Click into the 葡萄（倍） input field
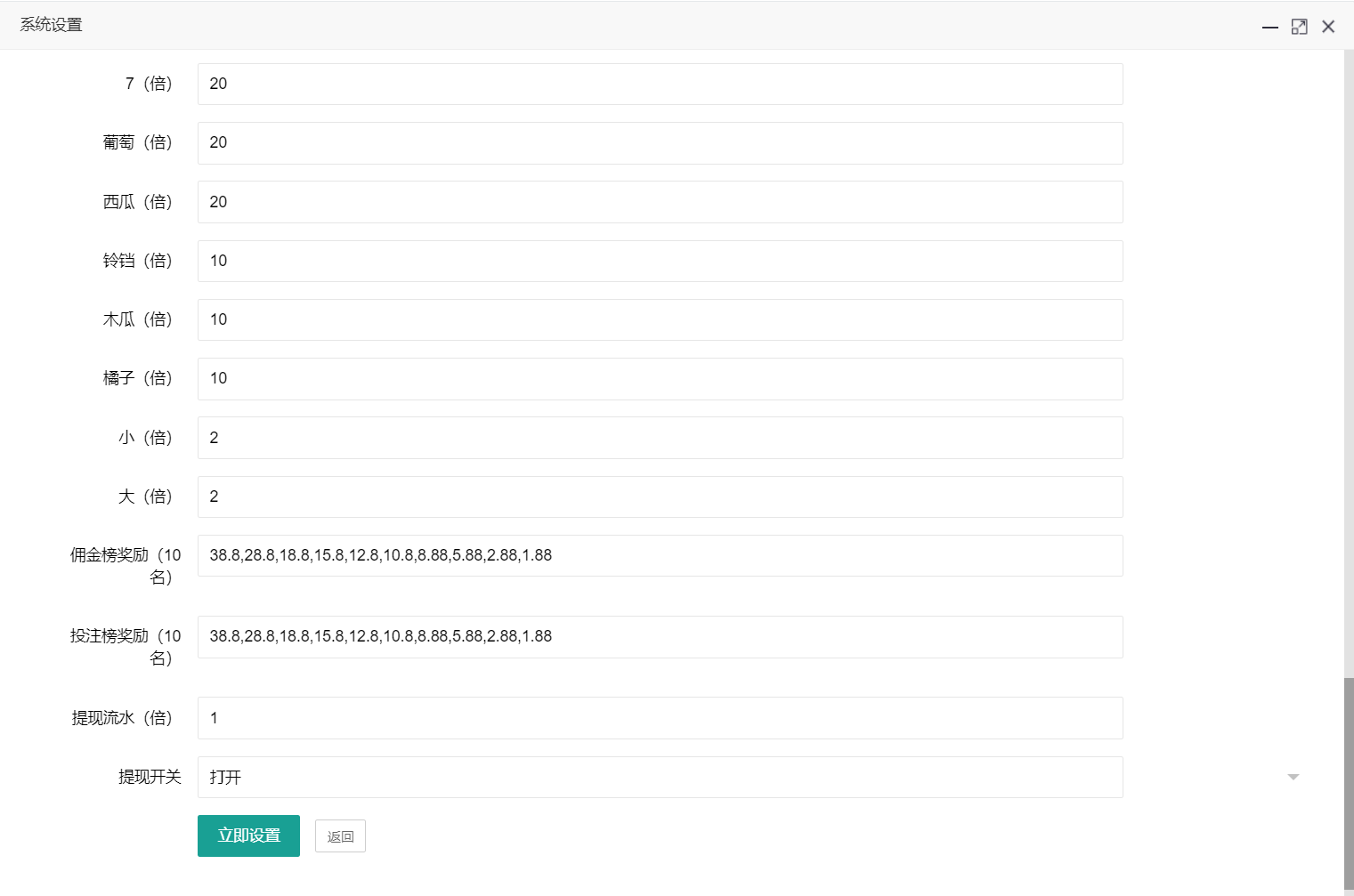1354x896 pixels. [659, 142]
